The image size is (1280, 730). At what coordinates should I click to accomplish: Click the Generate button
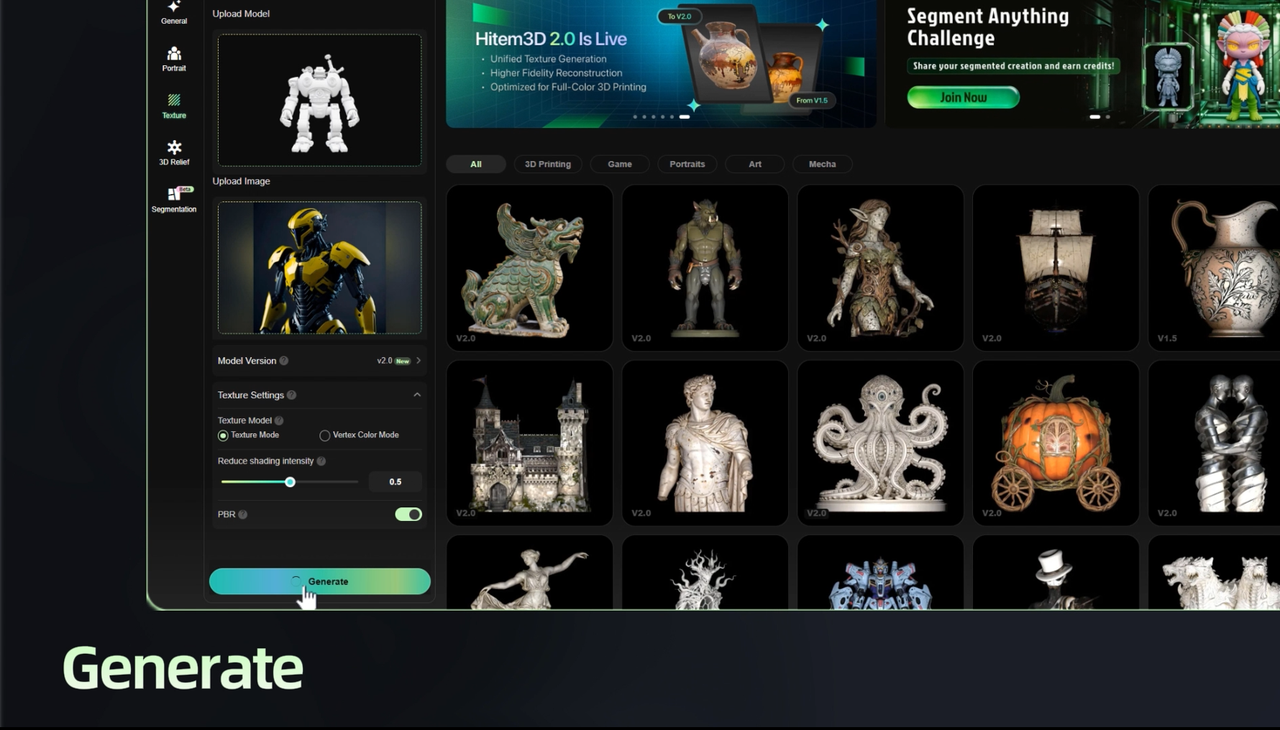320,582
